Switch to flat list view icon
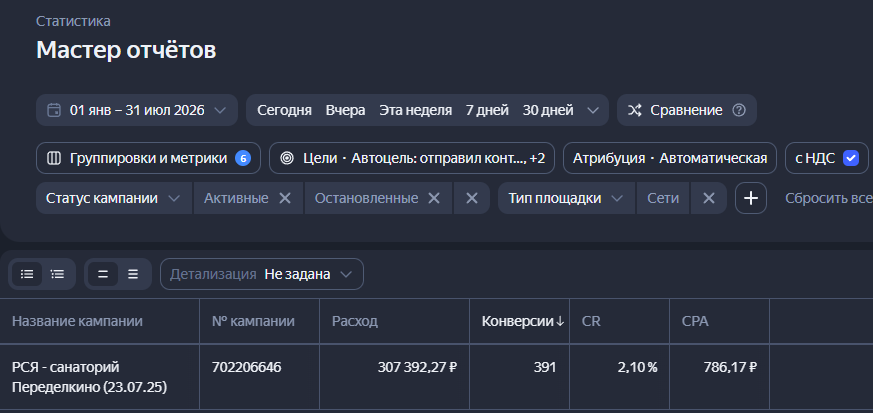873x413 pixels. point(27,274)
